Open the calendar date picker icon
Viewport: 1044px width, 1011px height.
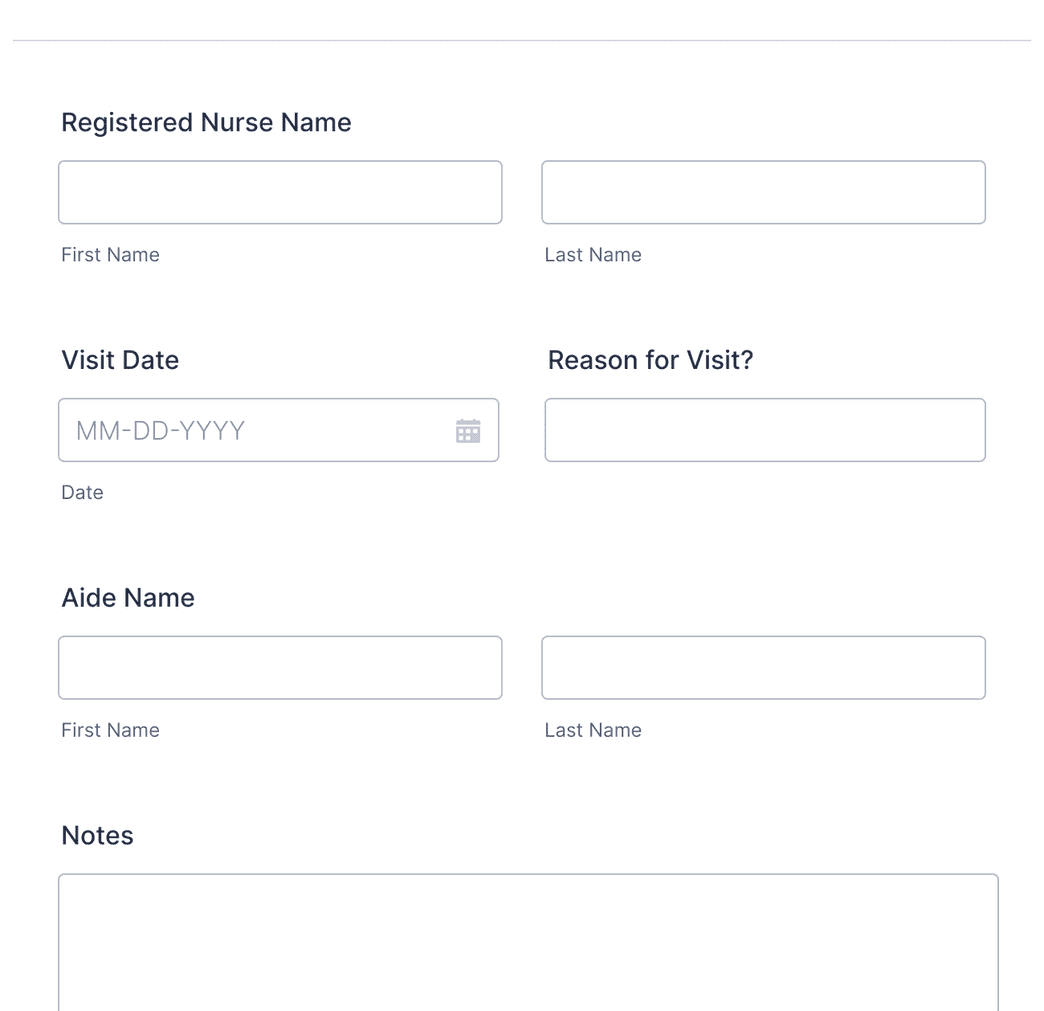tap(467, 430)
